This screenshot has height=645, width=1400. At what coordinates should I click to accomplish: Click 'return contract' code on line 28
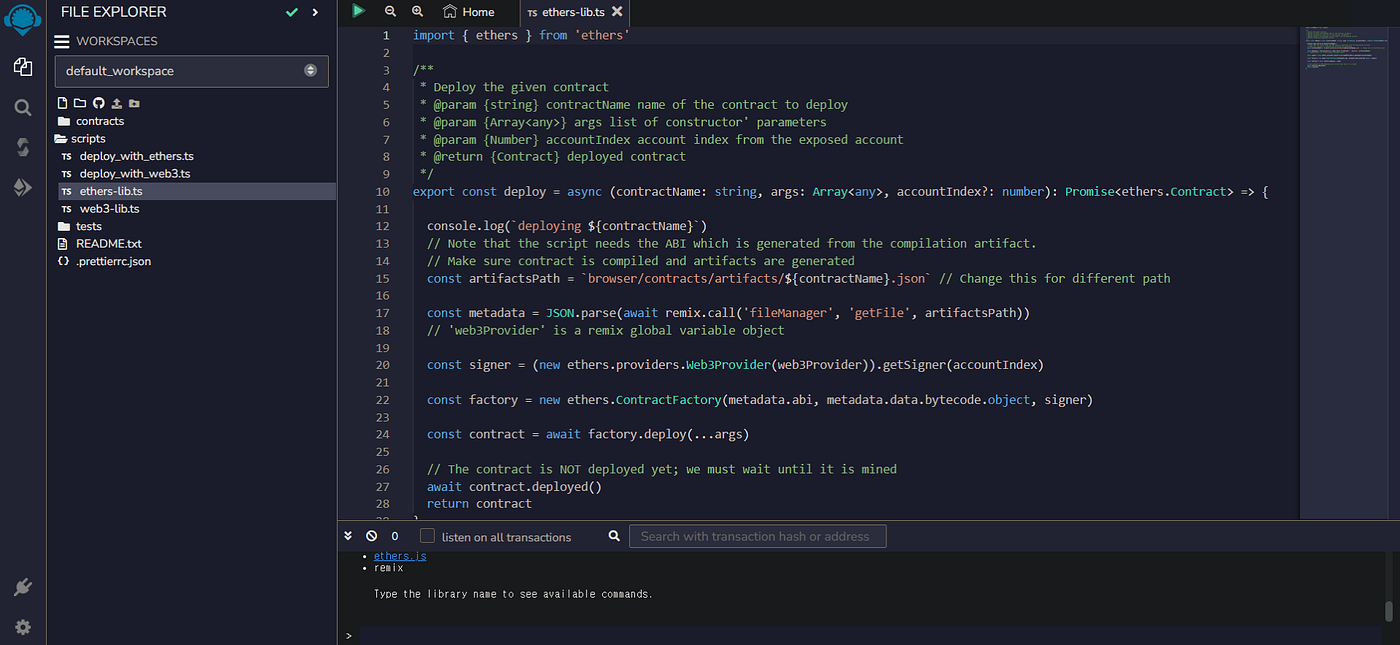tap(479, 503)
